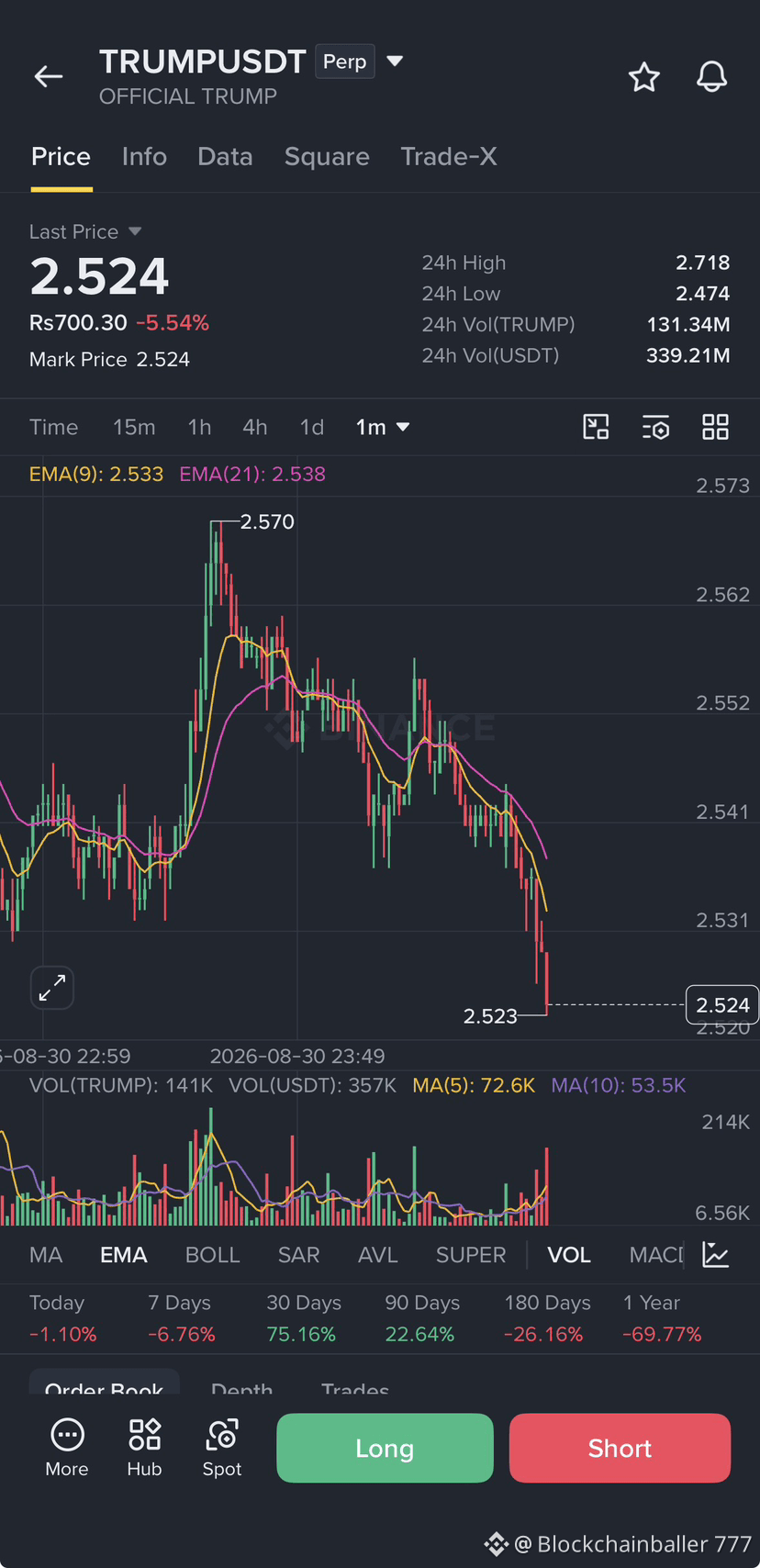Open the More menu icon
760x1568 pixels.
(67, 1448)
